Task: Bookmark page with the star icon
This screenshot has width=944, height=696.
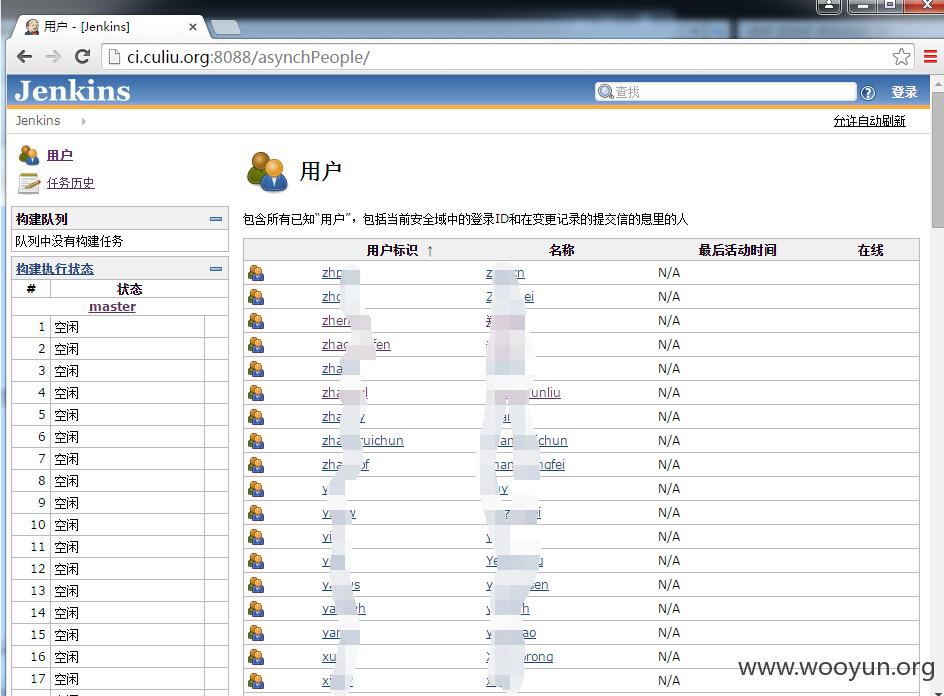Action: 901,57
